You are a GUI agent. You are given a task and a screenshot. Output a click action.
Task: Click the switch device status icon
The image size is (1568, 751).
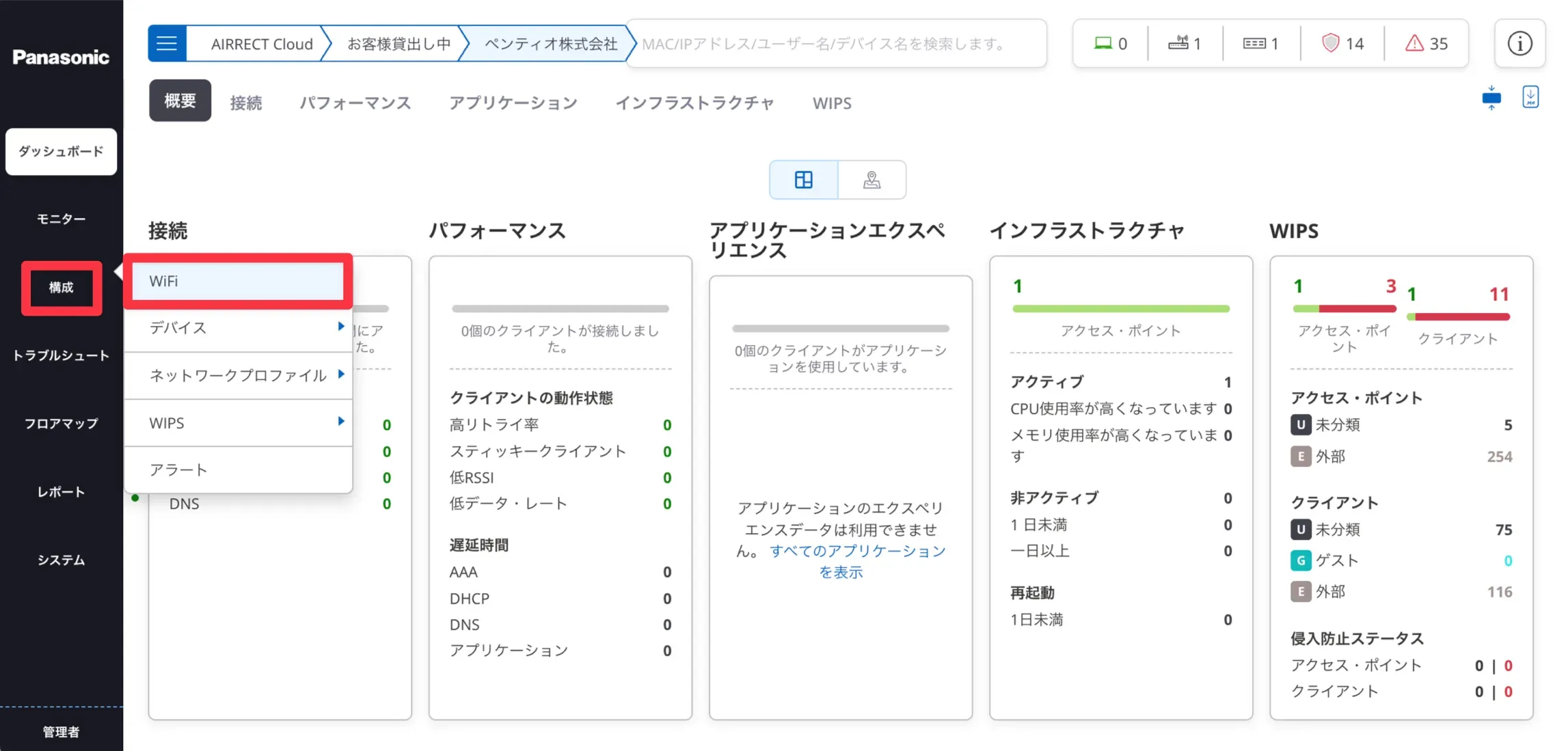point(1254,44)
